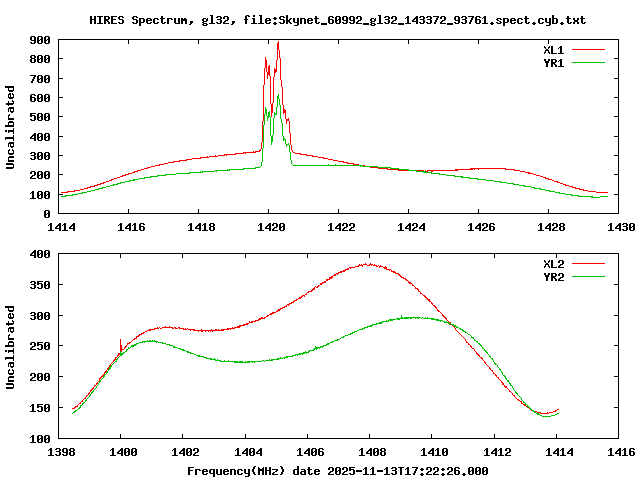This screenshot has height=480, width=640.
Task: Click the 1418 tick label on top plot
Action: coord(201,227)
